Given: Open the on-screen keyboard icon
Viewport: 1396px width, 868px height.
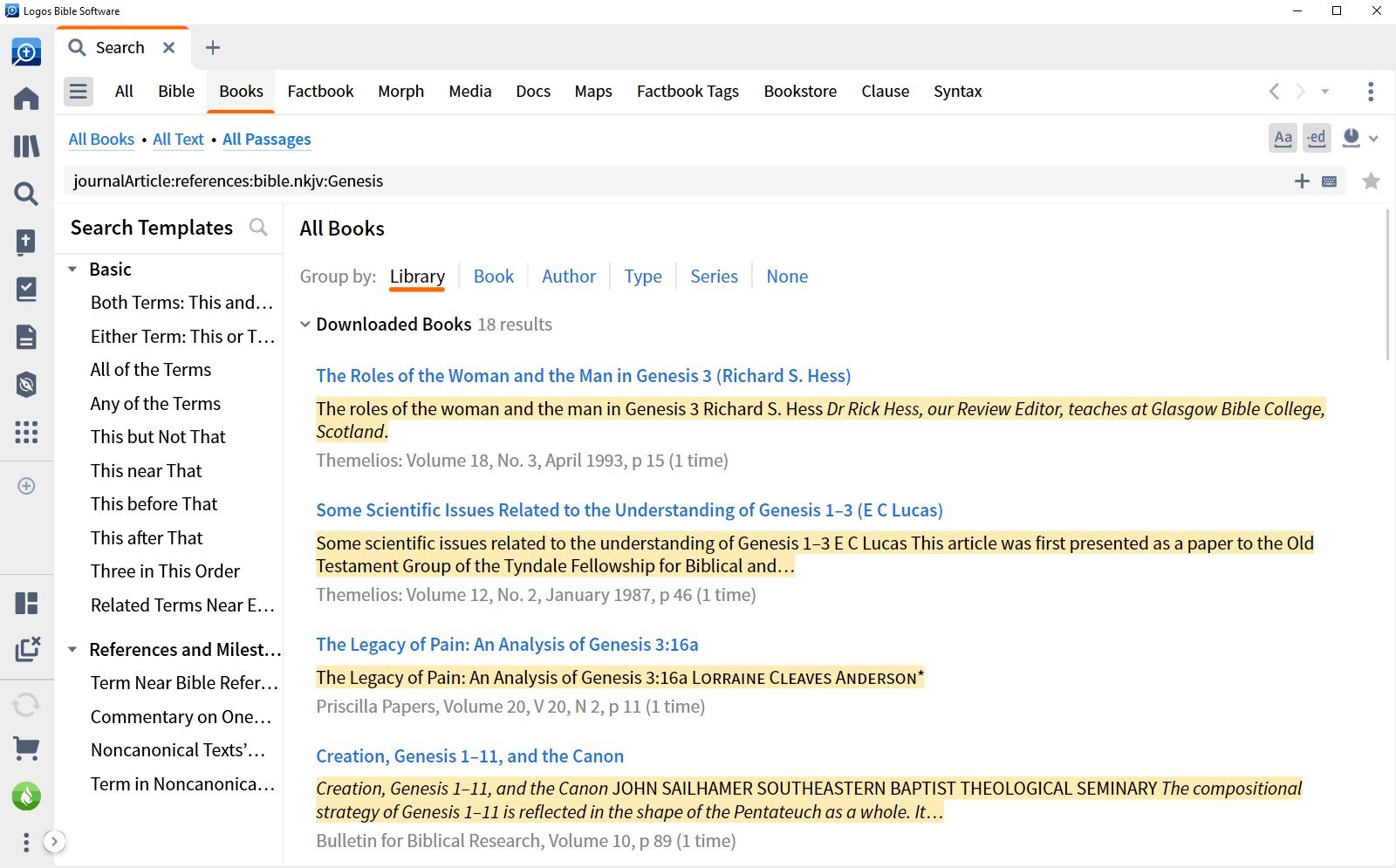Looking at the screenshot, I should pos(1330,181).
